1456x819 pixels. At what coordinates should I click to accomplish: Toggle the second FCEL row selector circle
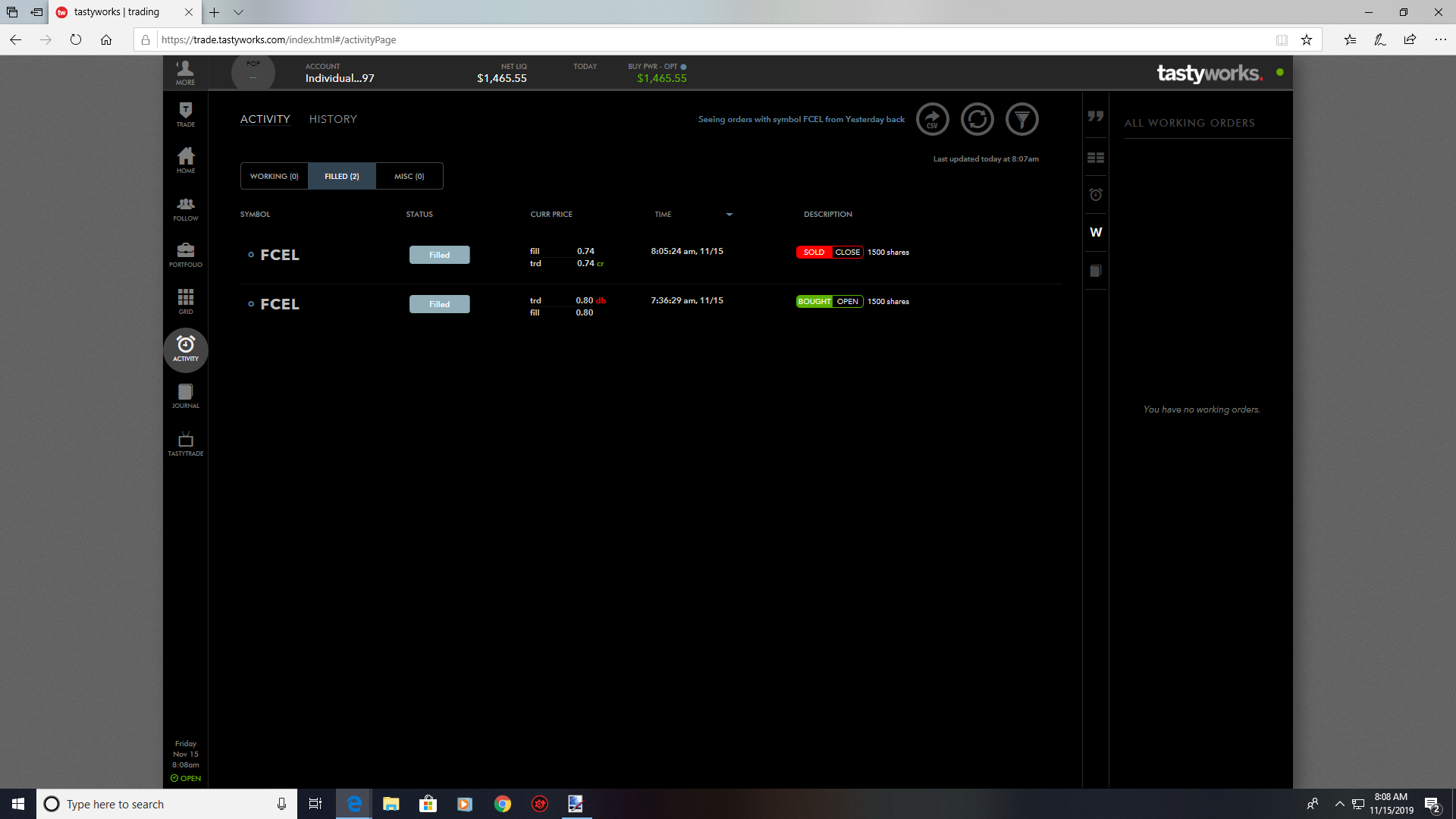point(251,304)
